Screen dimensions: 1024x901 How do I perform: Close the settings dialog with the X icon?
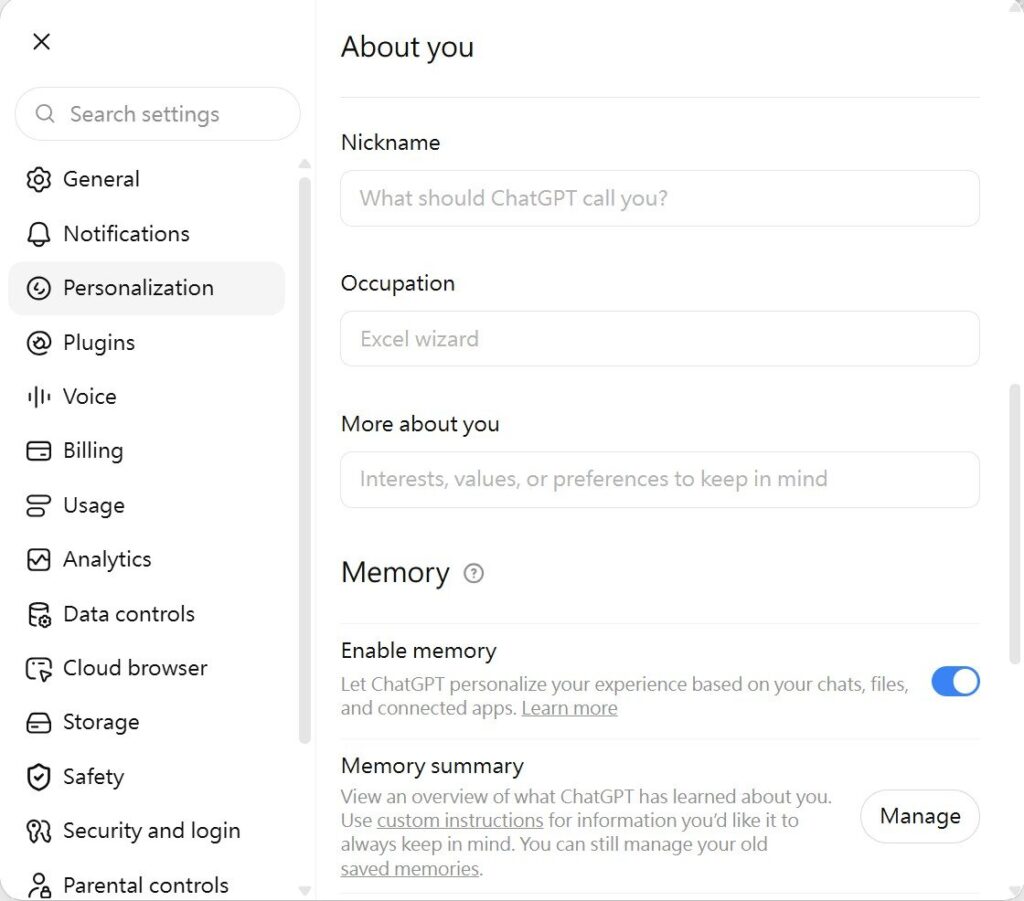(x=41, y=42)
